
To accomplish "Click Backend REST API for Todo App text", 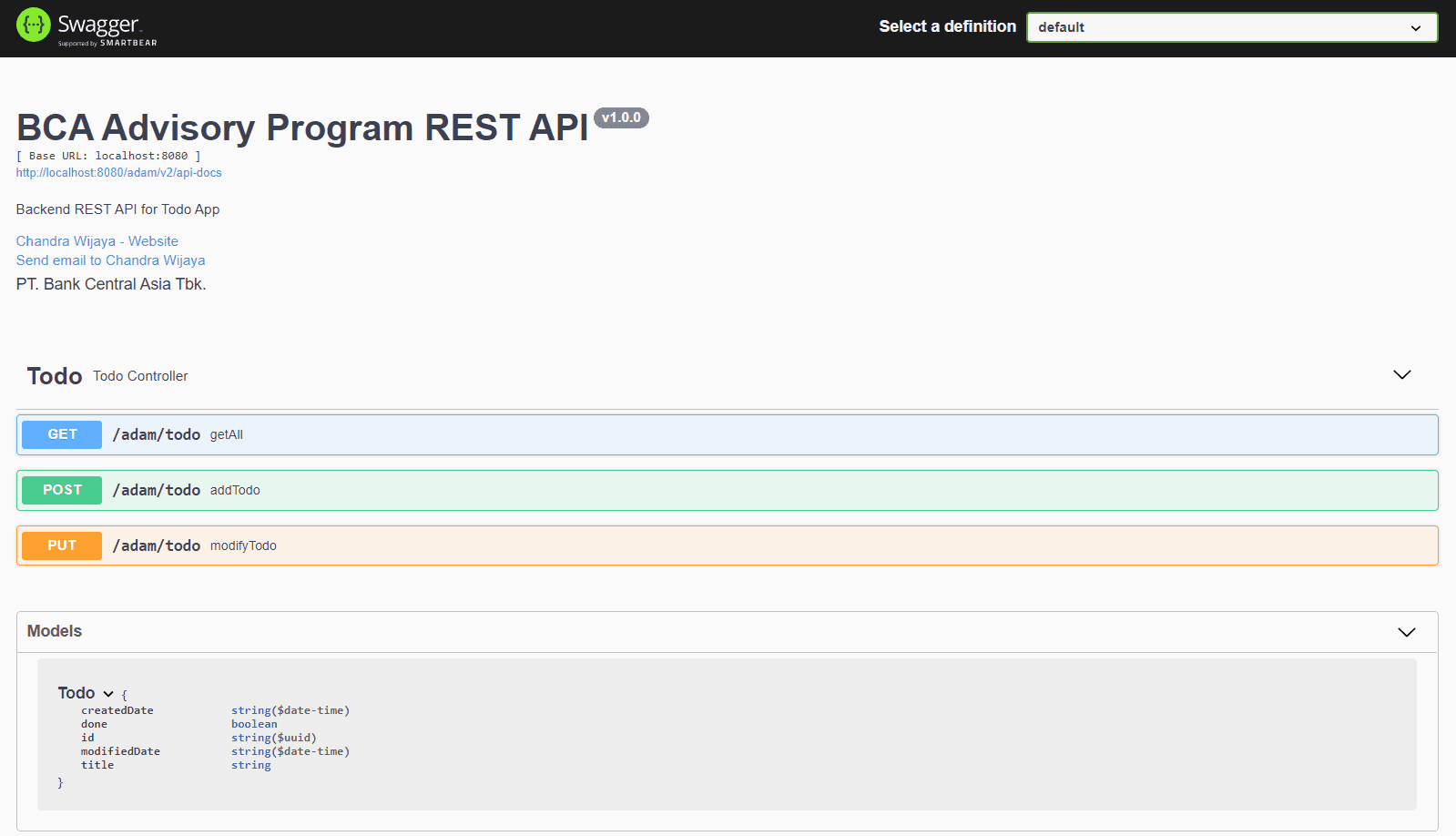I will [x=118, y=209].
